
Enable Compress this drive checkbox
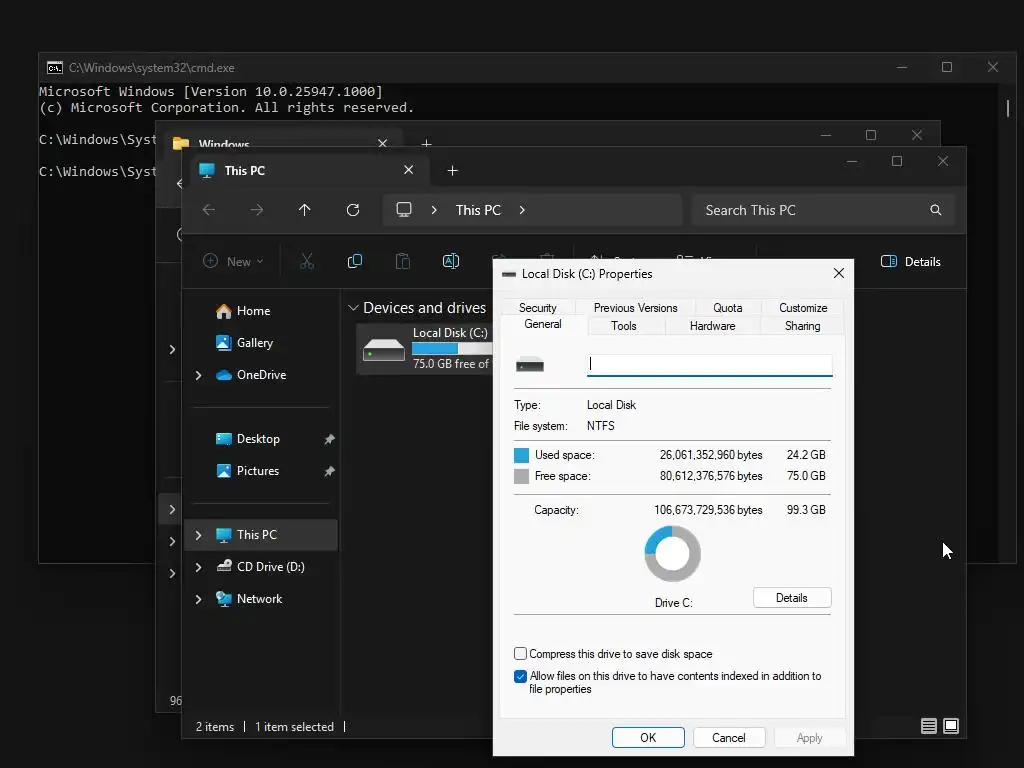(x=520, y=654)
